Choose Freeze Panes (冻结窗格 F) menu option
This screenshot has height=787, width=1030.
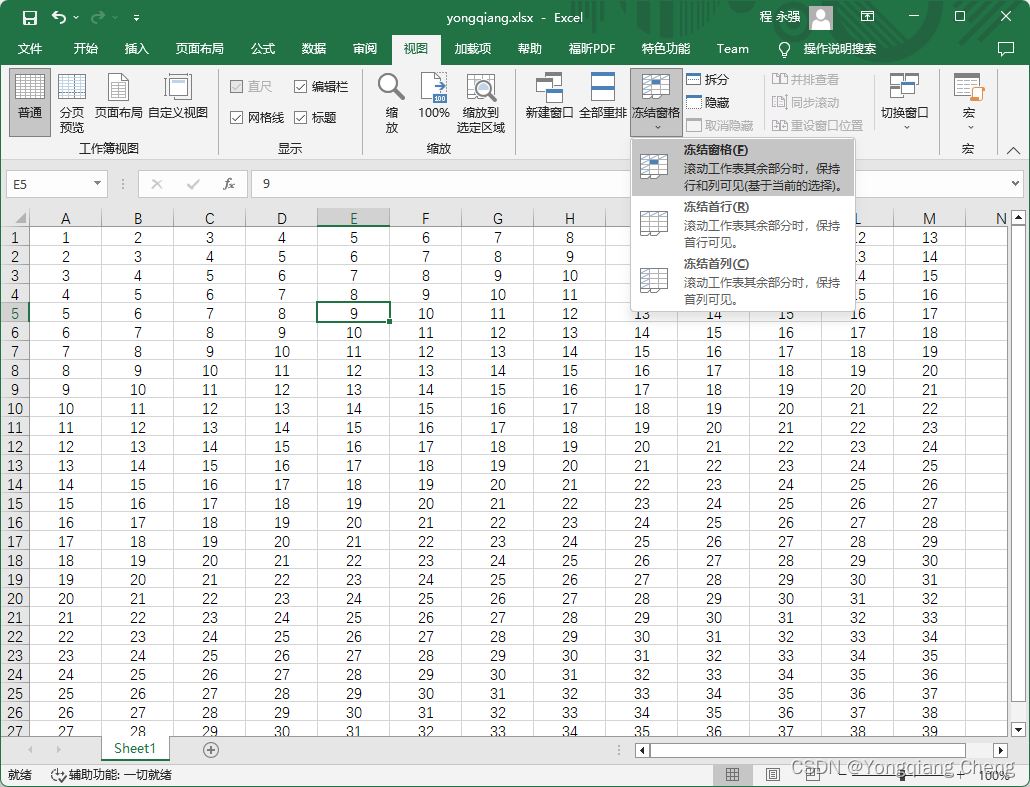pyautogui.click(x=743, y=168)
